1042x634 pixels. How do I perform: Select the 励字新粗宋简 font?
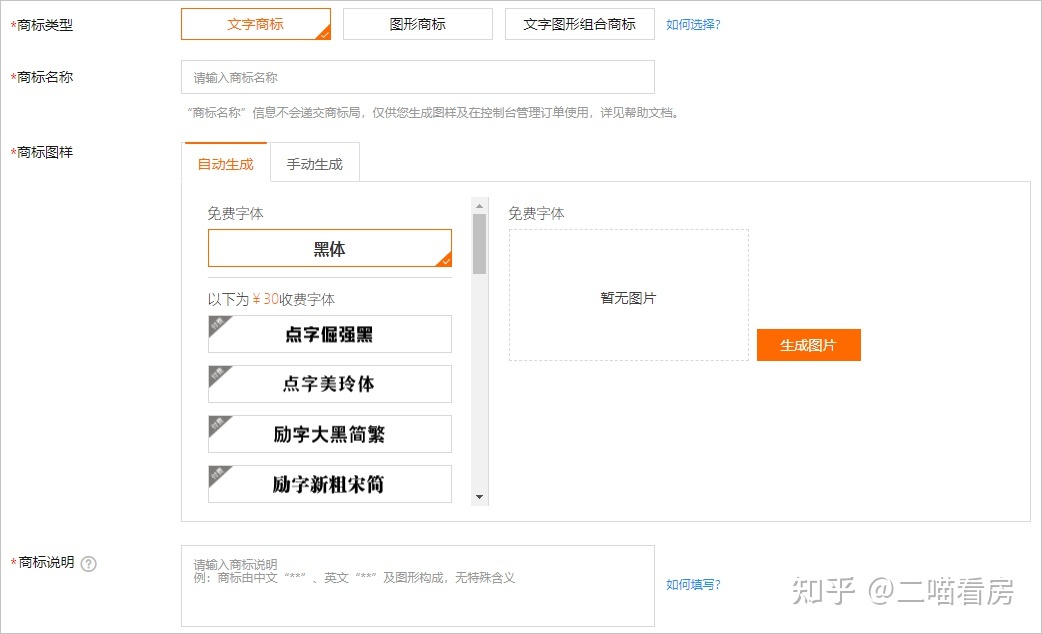pyautogui.click(x=329, y=484)
